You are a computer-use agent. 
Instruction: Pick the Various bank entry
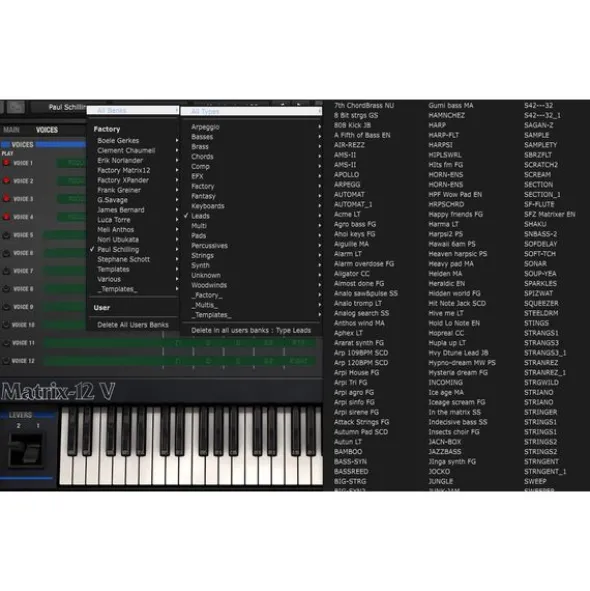[133, 279]
